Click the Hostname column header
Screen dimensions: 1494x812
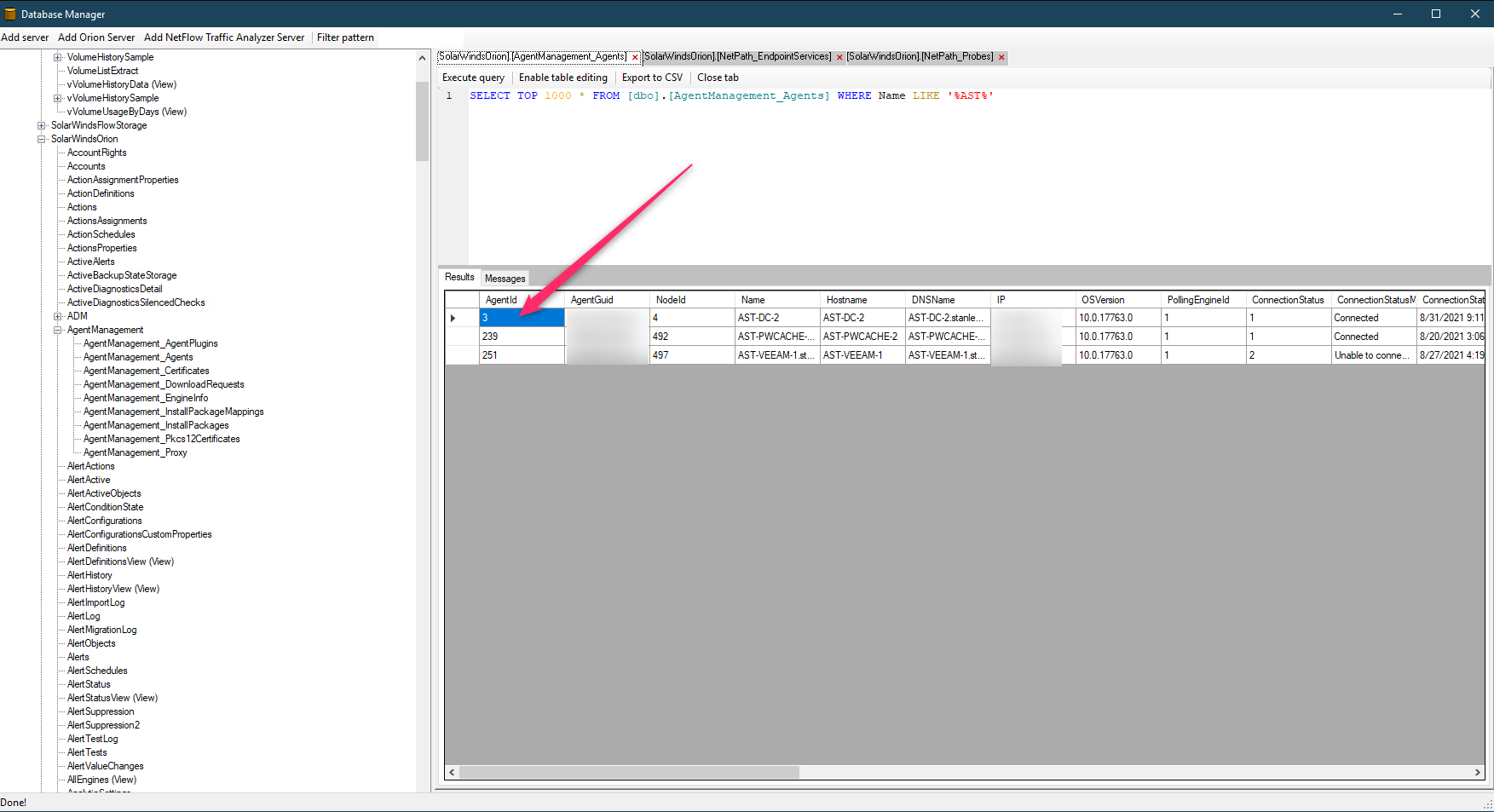pos(862,300)
